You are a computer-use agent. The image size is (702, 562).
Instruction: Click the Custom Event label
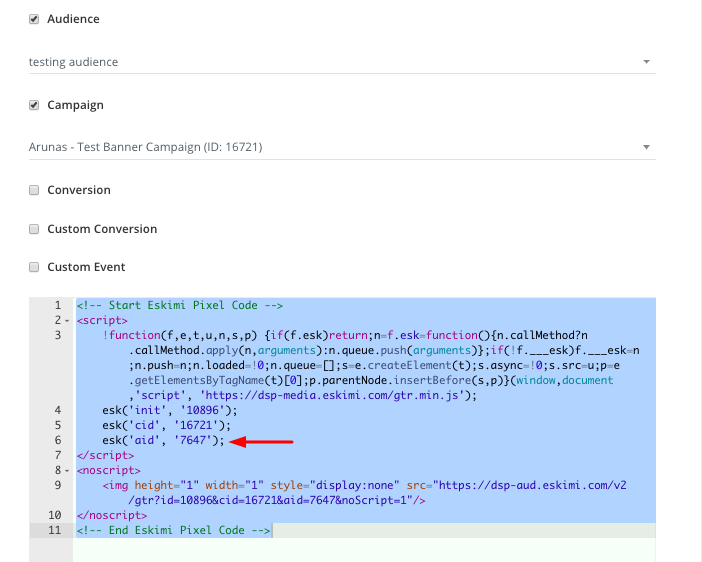coord(86,267)
